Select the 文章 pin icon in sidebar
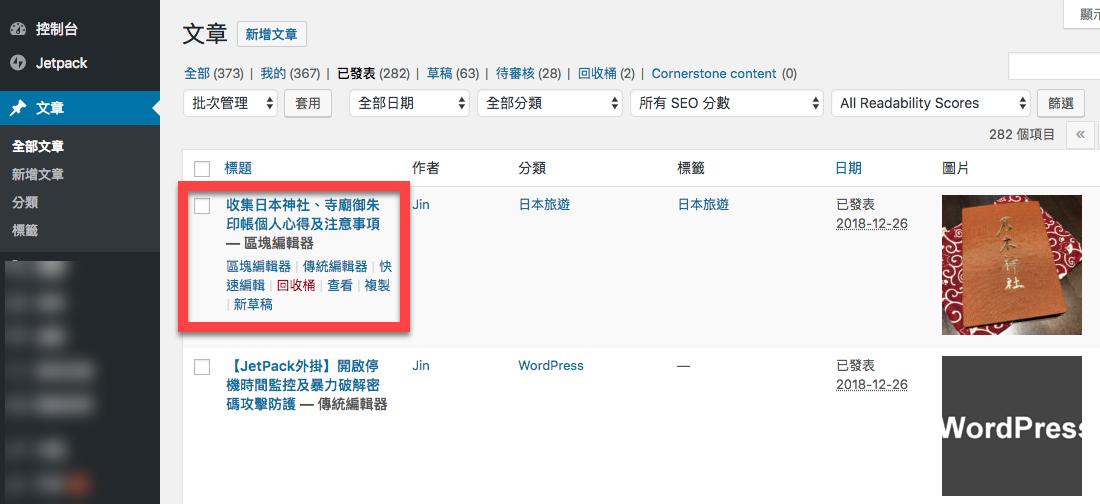The height and width of the screenshot is (504, 1100). point(18,108)
